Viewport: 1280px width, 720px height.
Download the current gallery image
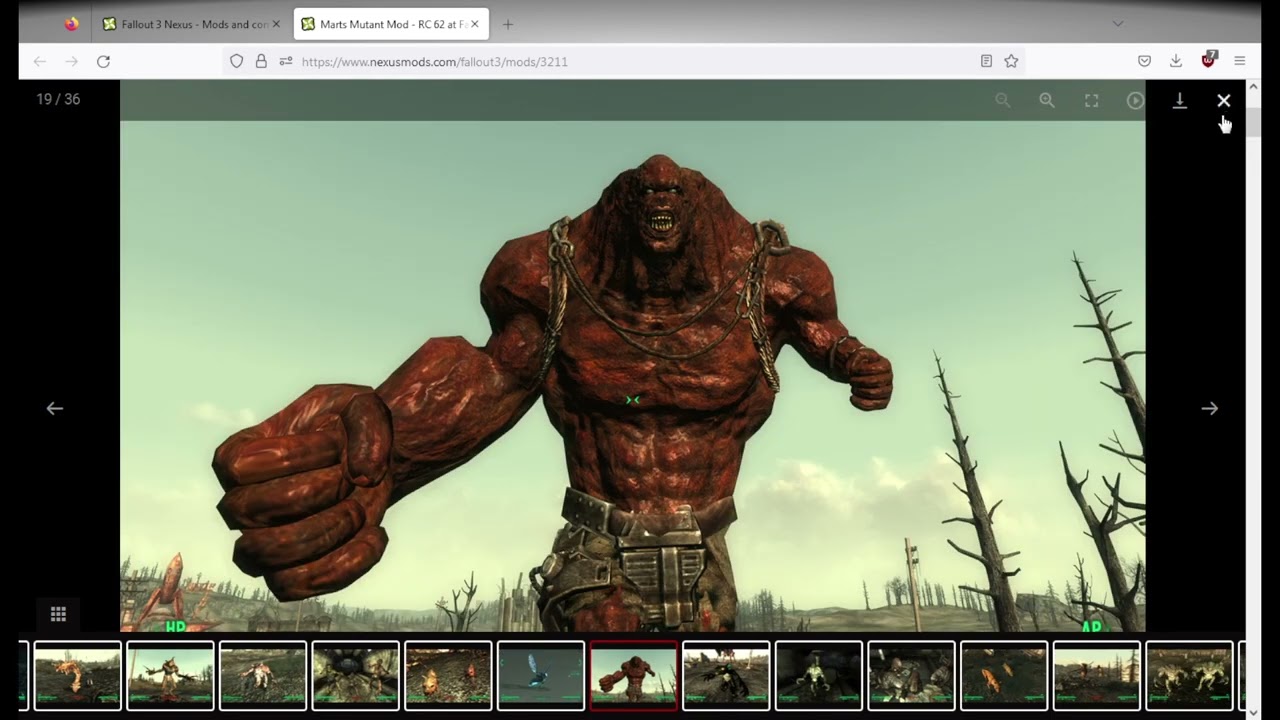(1179, 100)
